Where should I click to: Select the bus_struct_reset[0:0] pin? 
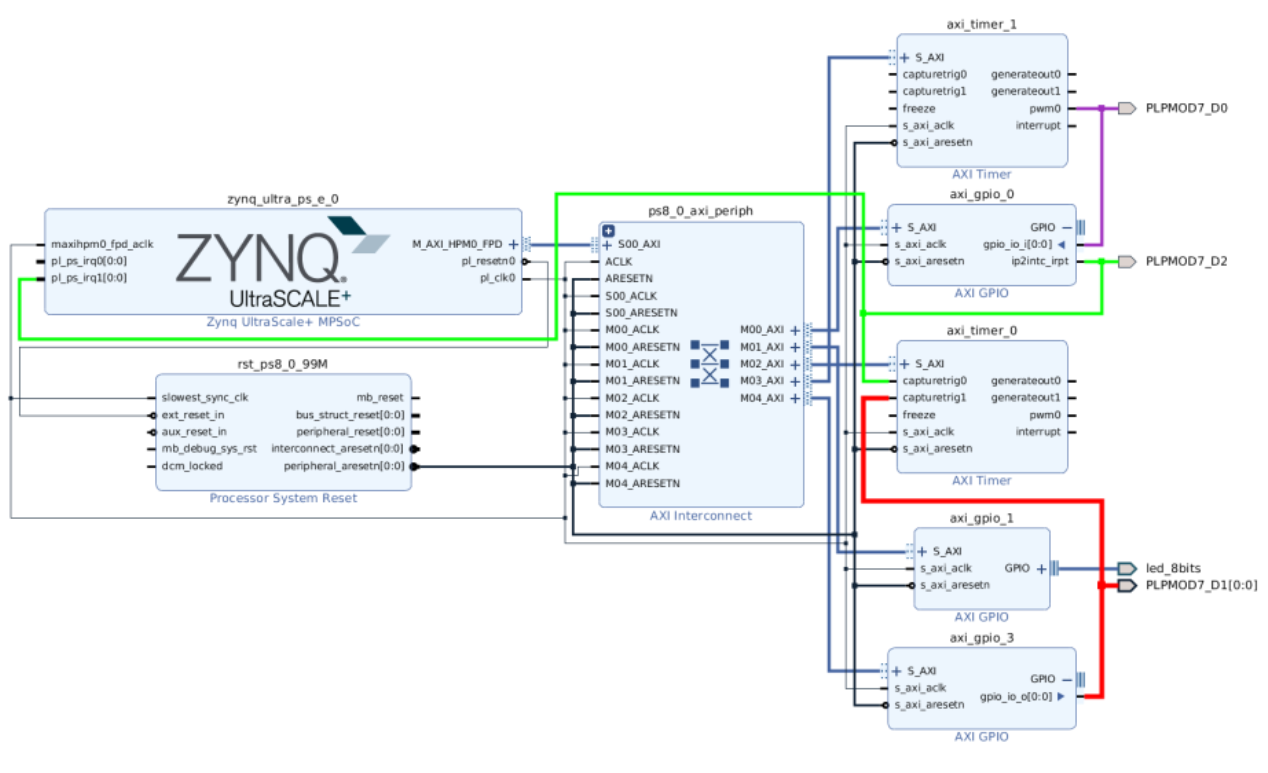click(350, 414)
